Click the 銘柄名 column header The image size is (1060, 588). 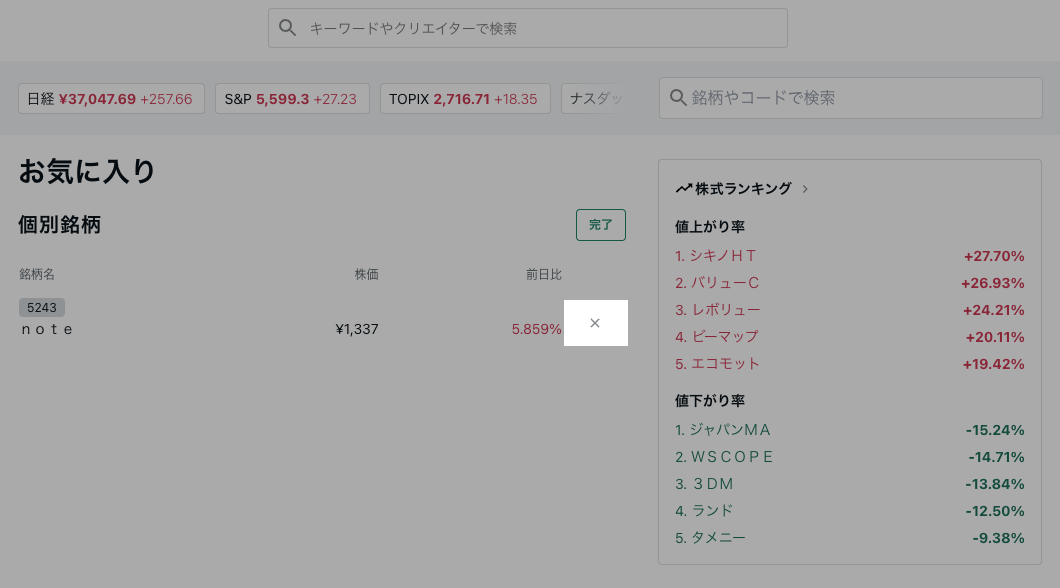coord(37,274)
